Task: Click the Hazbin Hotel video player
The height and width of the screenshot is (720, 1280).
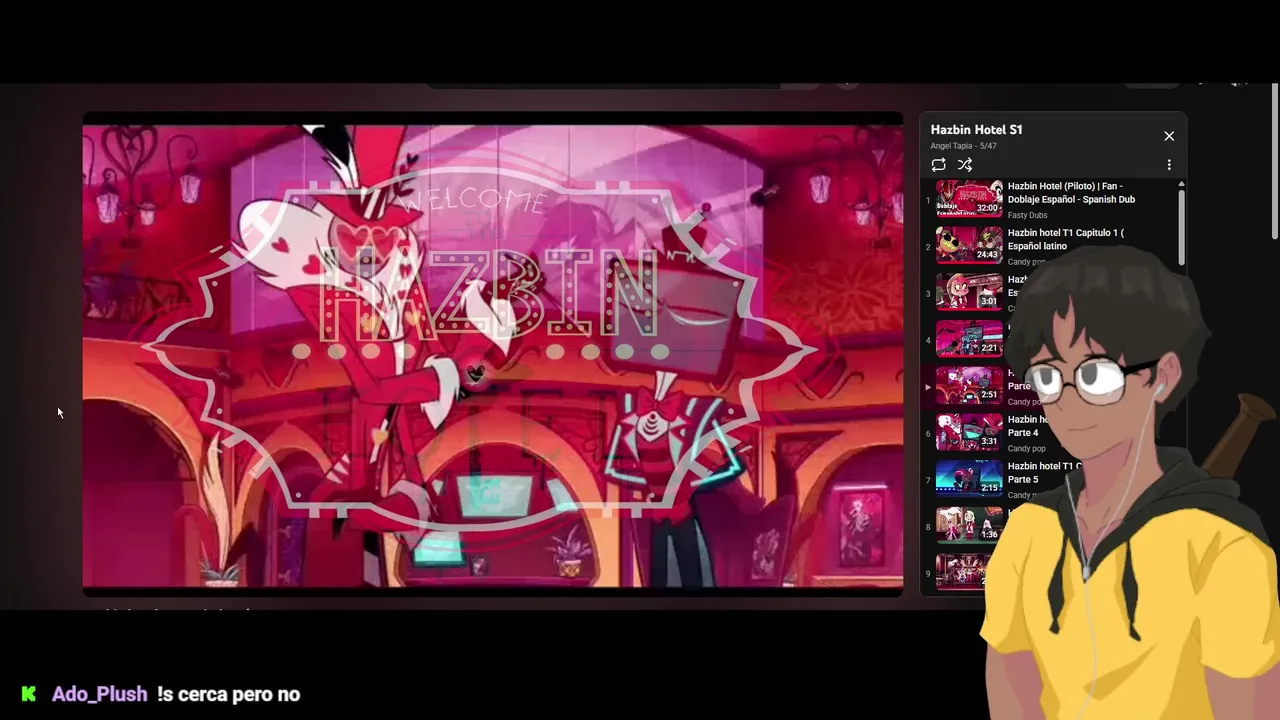Action: 493,354
